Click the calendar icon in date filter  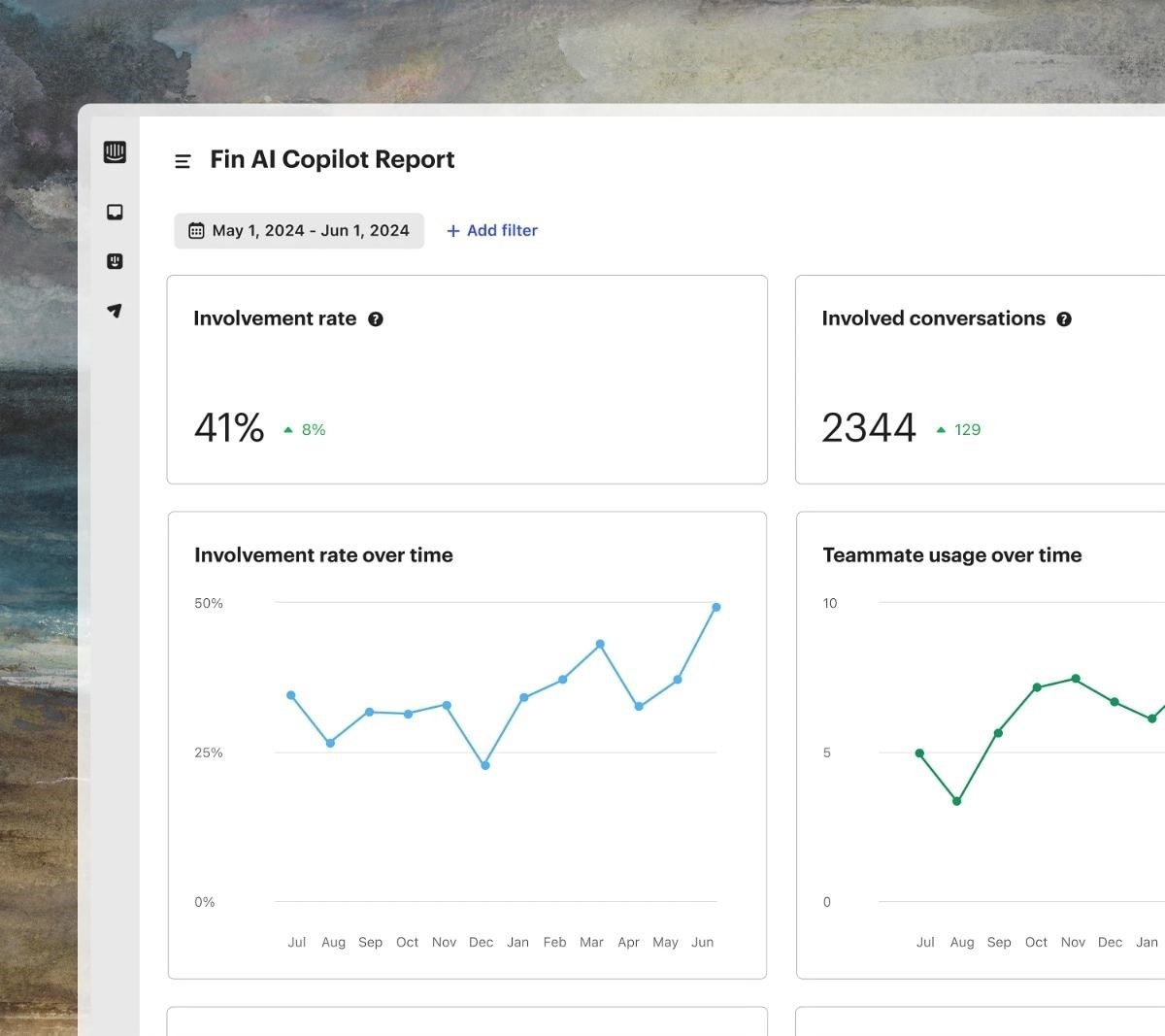pos(196,230)
